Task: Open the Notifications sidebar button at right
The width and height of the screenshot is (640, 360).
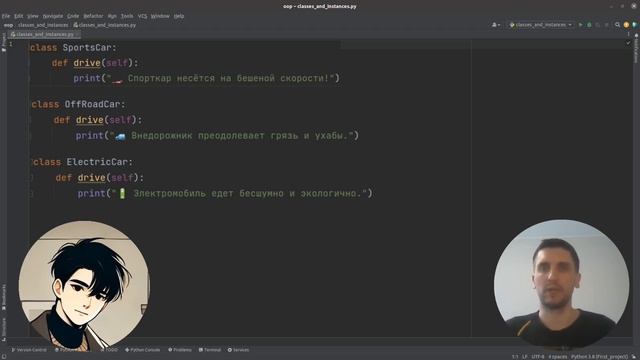Action: 636,48
